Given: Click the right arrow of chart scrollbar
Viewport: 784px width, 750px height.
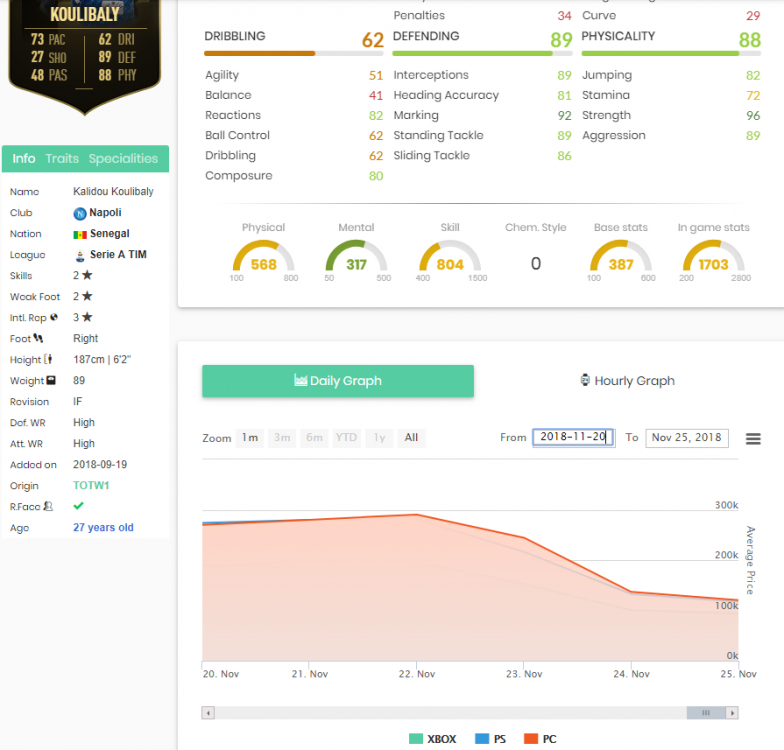Looking at the screenshot, I should click(733, 713).
